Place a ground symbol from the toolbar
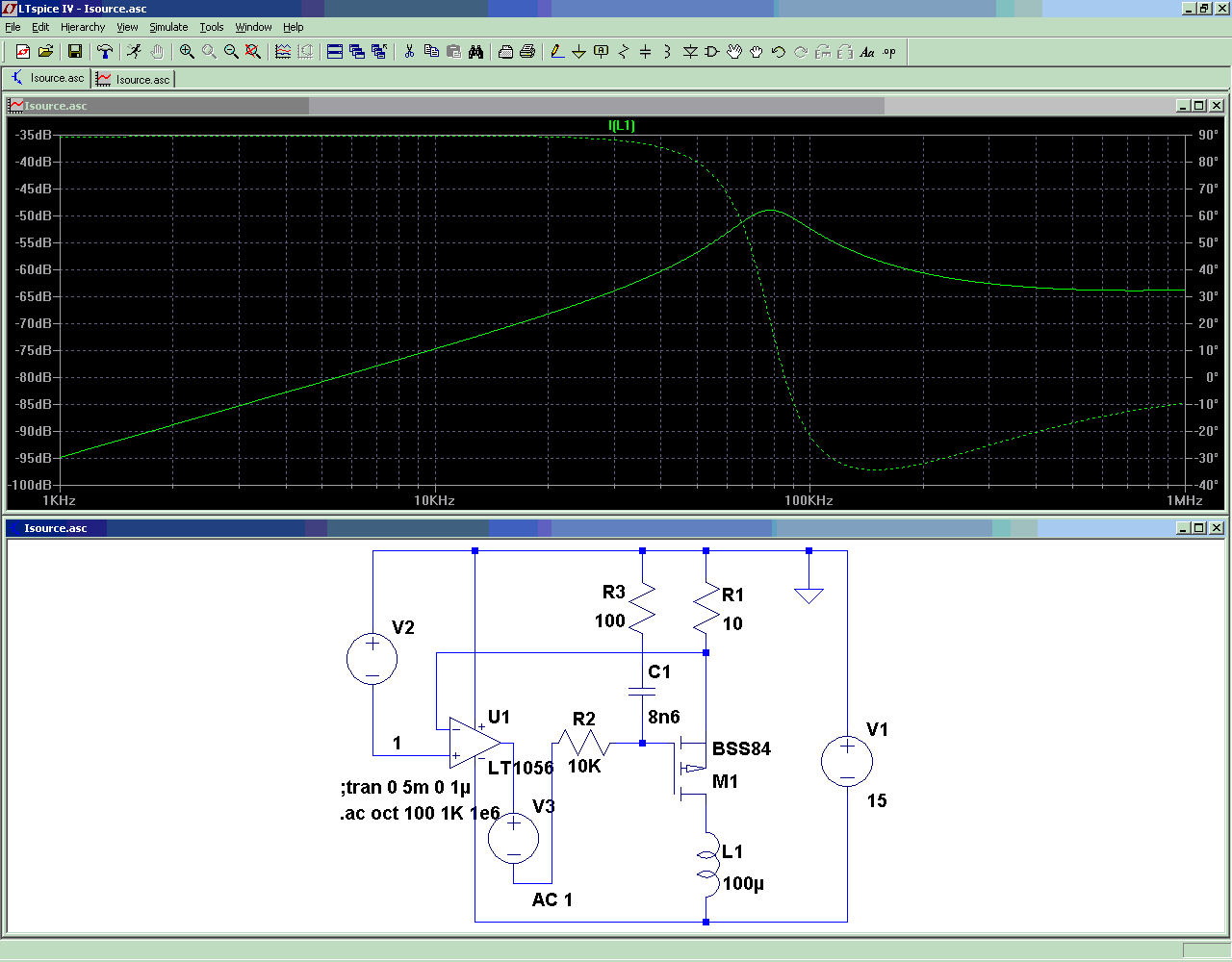Viewport: 1232px width, 962px height. pos(579,52)
